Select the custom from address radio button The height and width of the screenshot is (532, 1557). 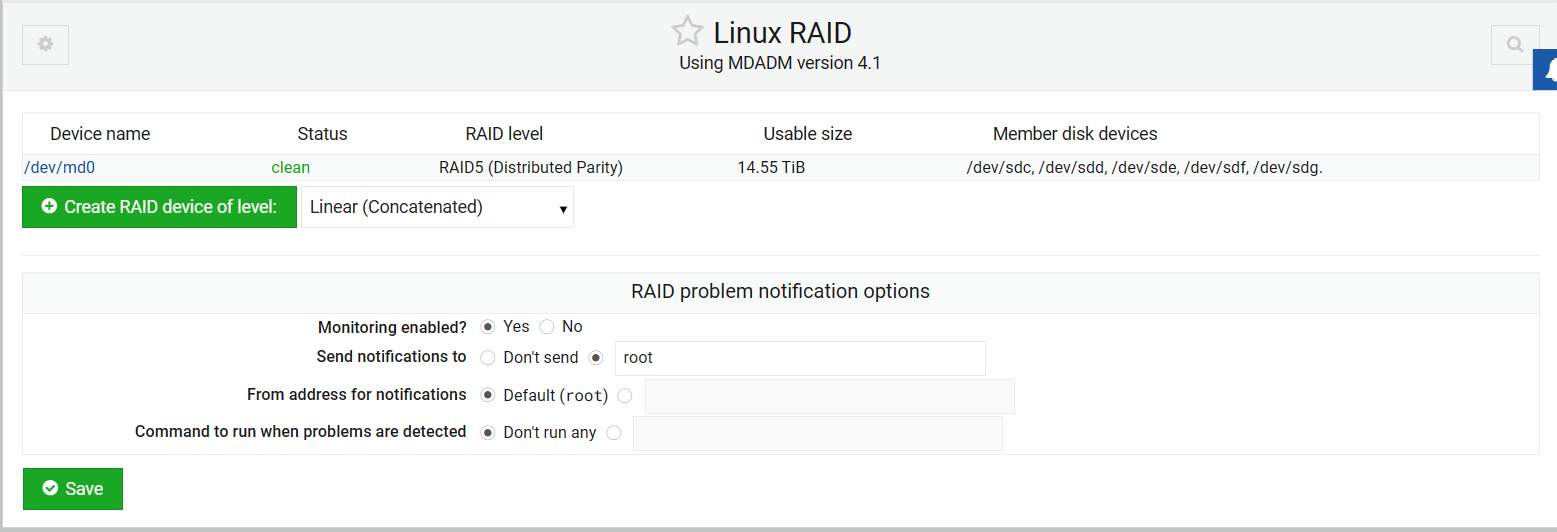point(625,395)
